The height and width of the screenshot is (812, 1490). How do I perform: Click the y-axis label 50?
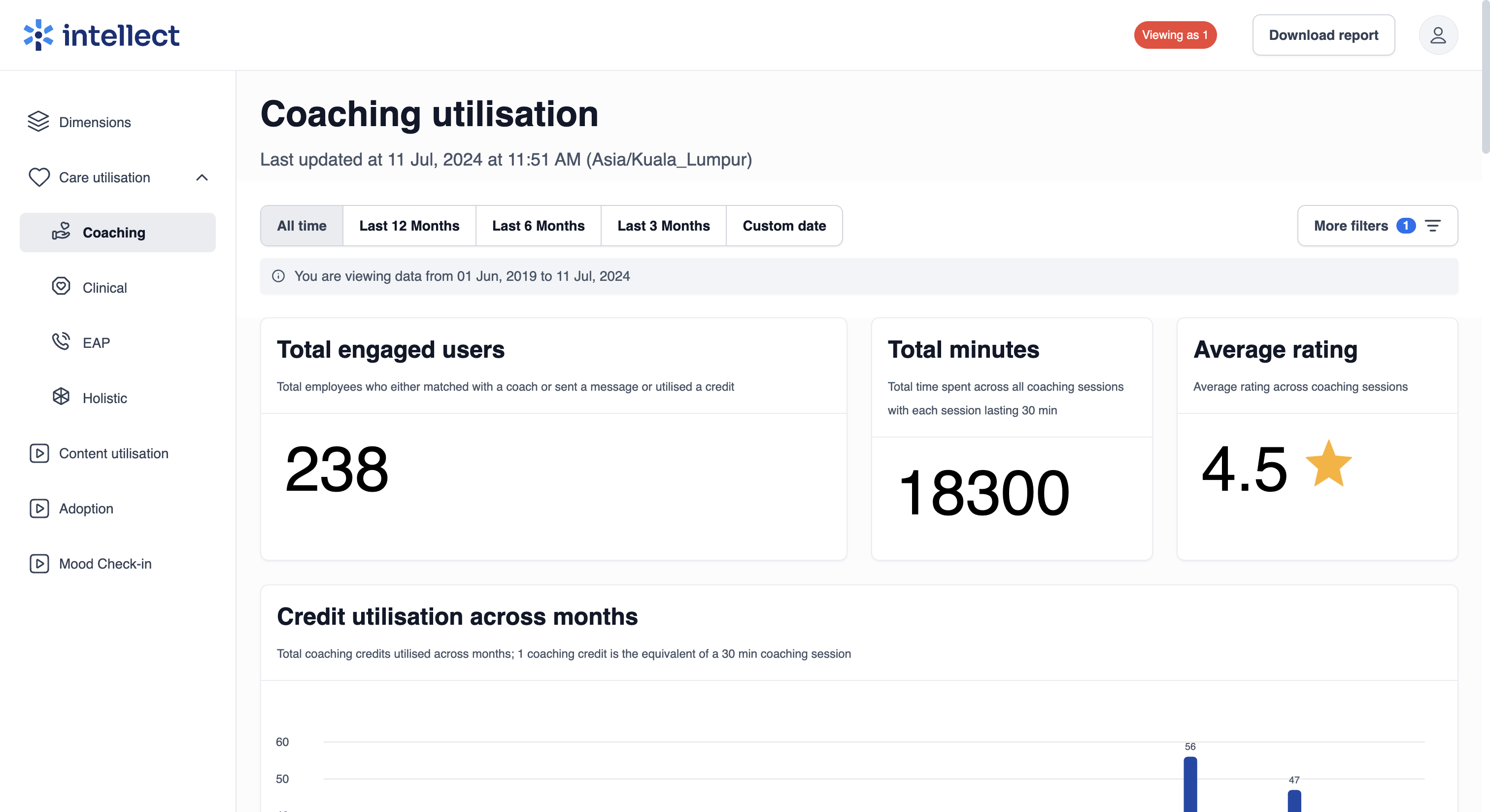tap(282, 778)
